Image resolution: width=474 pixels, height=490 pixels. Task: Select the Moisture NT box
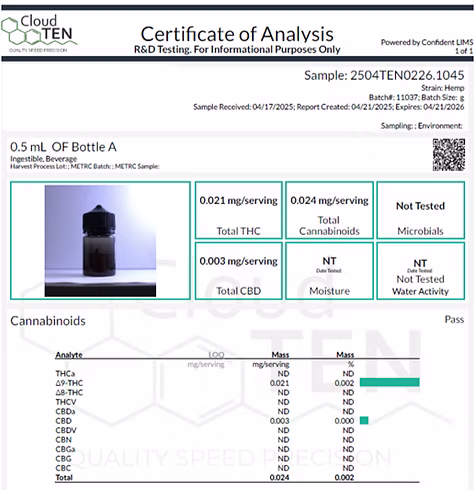(329, 271)
